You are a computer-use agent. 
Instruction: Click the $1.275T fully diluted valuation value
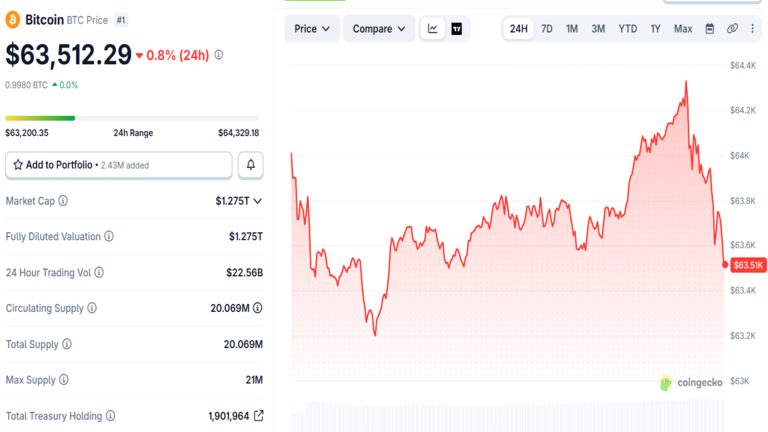pyautogui.click(x=246, y=237)
